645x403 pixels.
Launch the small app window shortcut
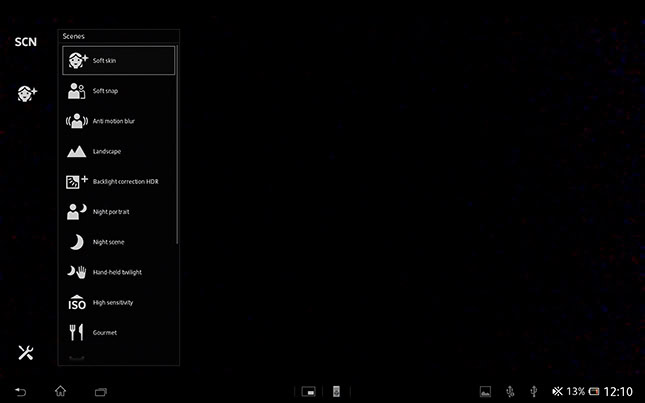(310, 390)
